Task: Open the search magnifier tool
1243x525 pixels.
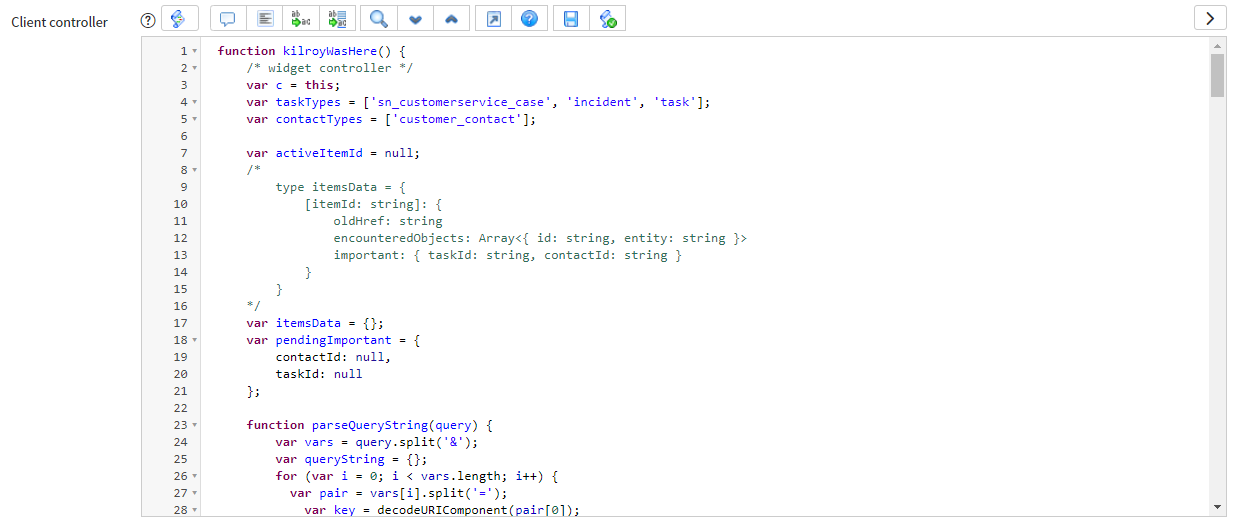Action: coord(378,18)
